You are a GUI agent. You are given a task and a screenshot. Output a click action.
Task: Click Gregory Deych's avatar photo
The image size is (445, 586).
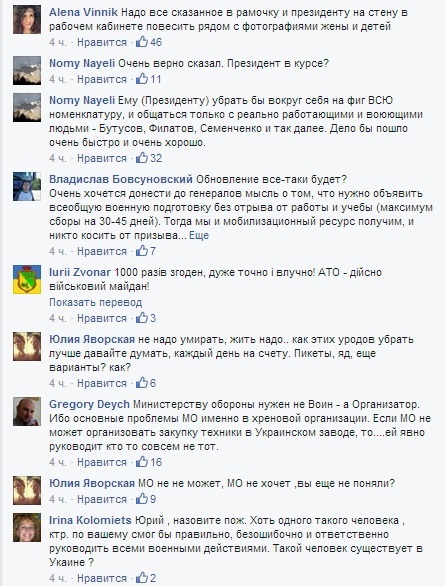27,412
